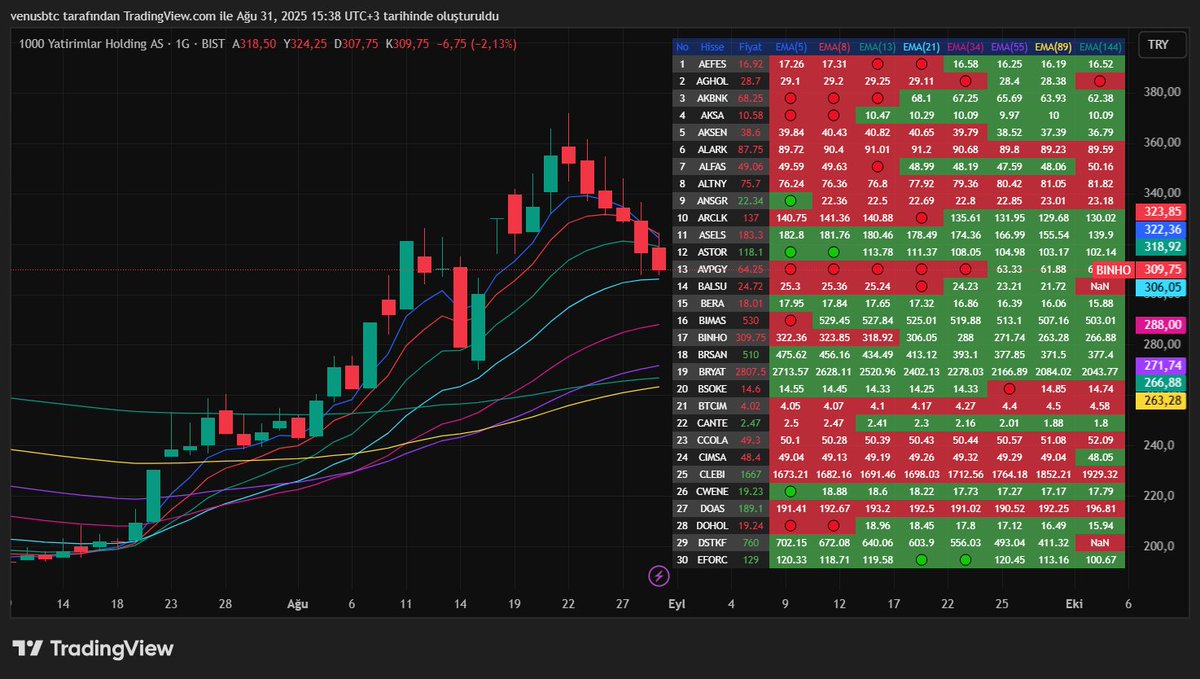Click the BINHO red price tag

pos(1113,270)
